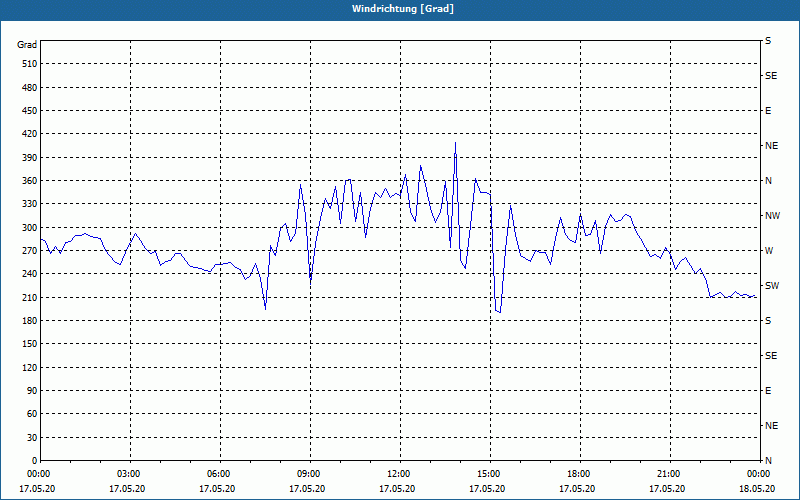Viewport: 800px width, 500px height.
Task: Select the 480 value on the degree axis
Action: coord(30,87)
